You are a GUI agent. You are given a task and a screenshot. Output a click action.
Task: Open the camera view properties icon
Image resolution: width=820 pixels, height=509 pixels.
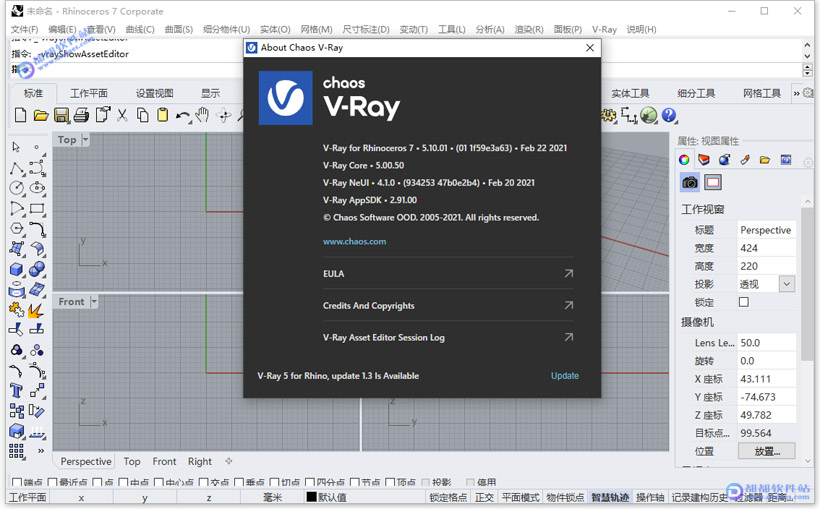pyautogui.click(x=690, y=183)
